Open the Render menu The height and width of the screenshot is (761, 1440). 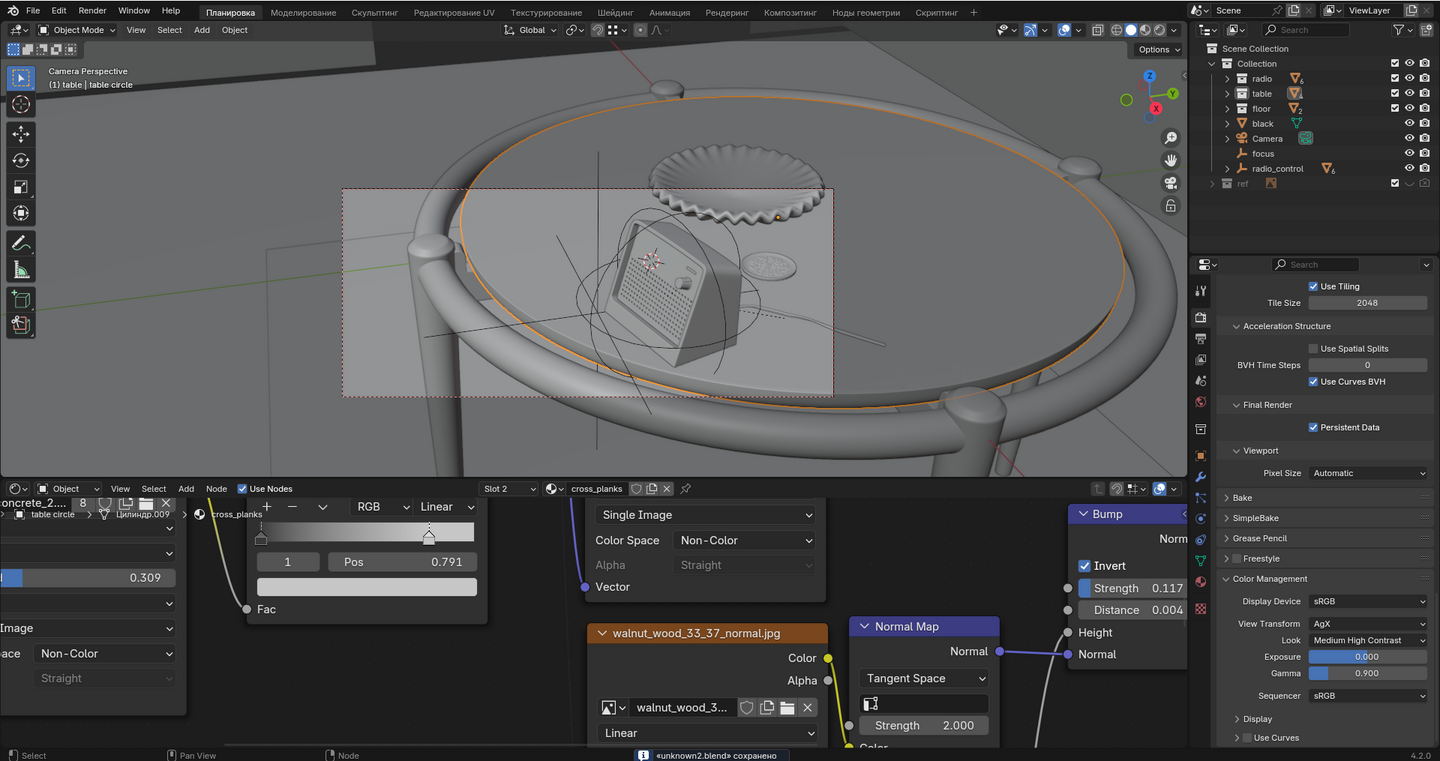pos(92,11)
